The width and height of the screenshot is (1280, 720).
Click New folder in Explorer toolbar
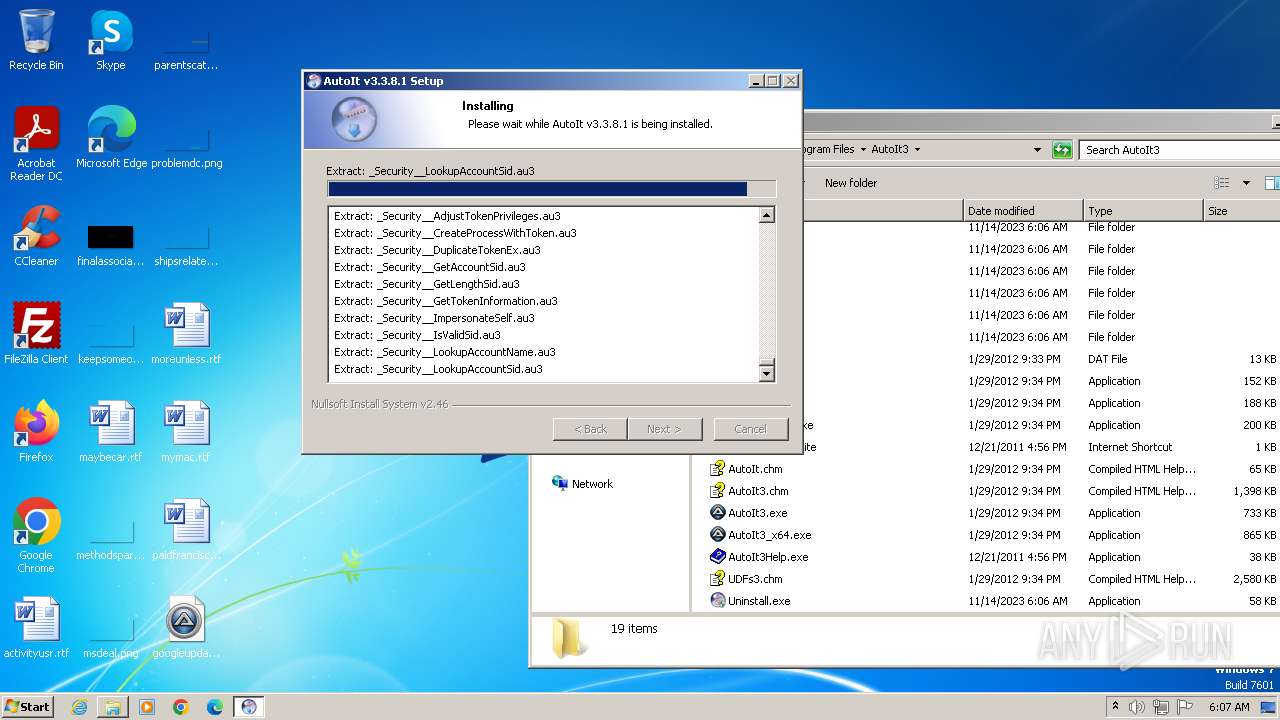pyautogui.click(x=851, y=183)
